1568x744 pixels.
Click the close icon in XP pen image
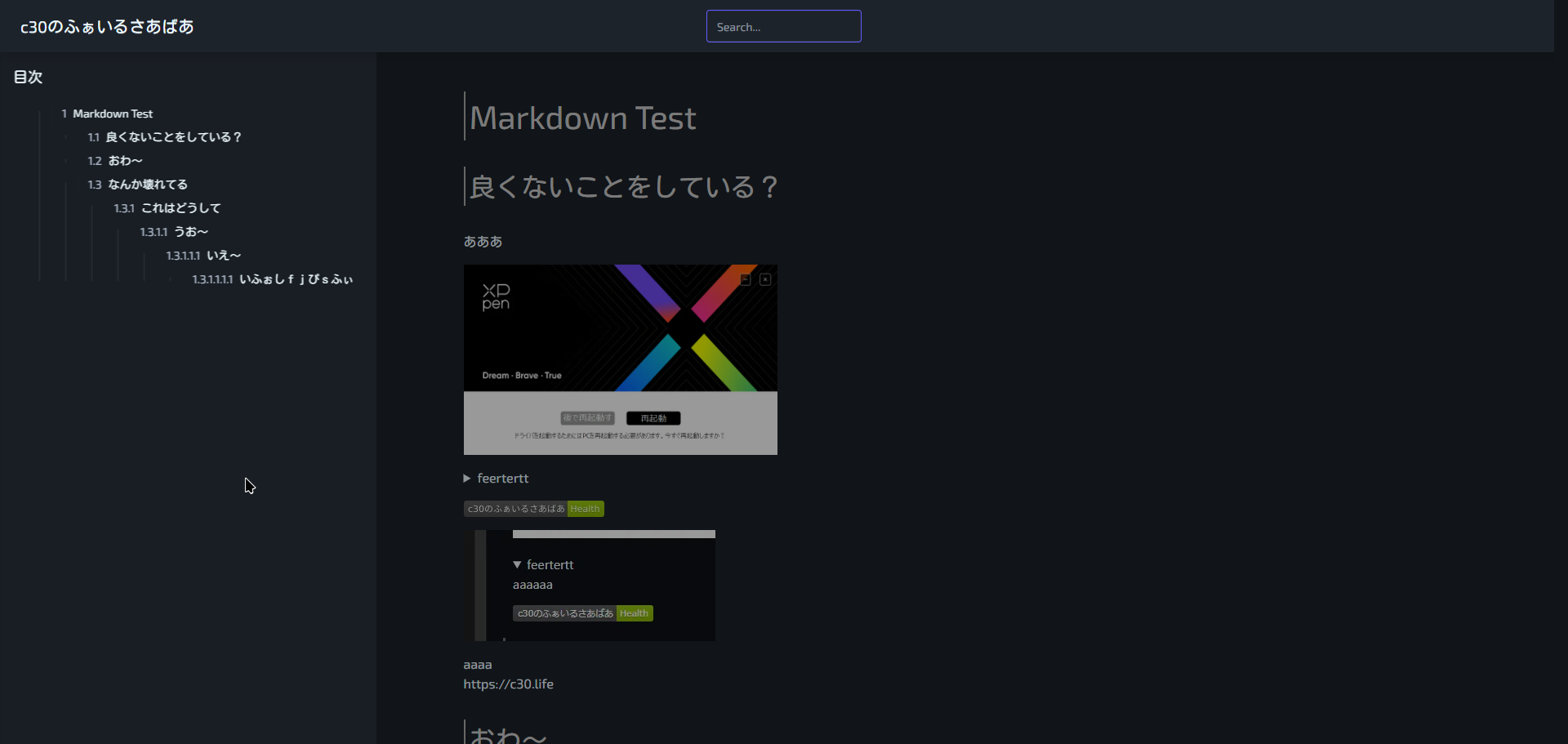[x=765, y=280]
